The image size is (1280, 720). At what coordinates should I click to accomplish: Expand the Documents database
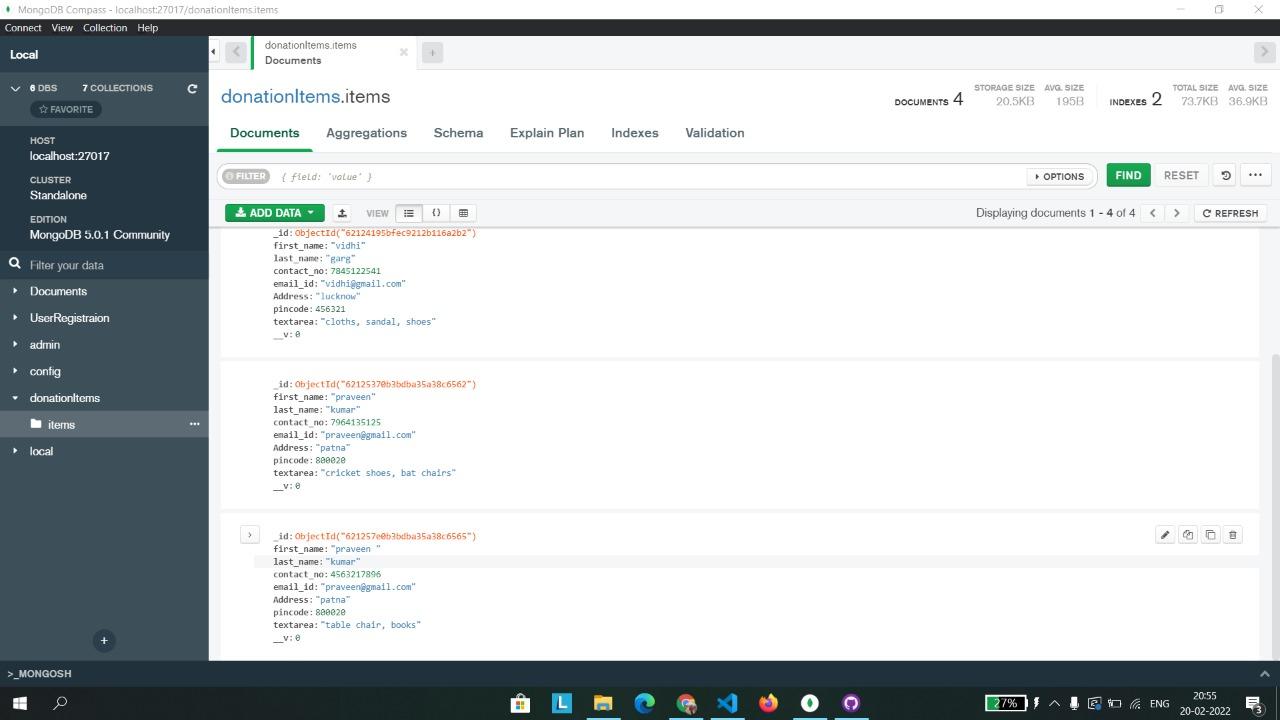coord(15,291)
